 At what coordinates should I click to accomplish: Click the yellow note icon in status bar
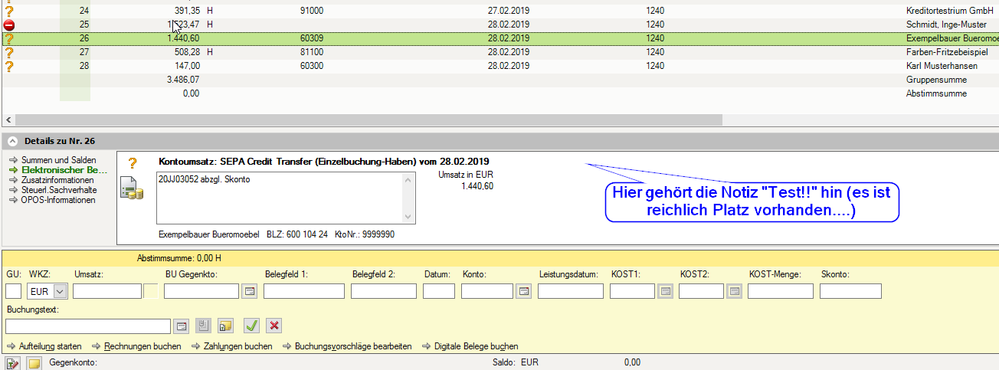pos(34,363)
